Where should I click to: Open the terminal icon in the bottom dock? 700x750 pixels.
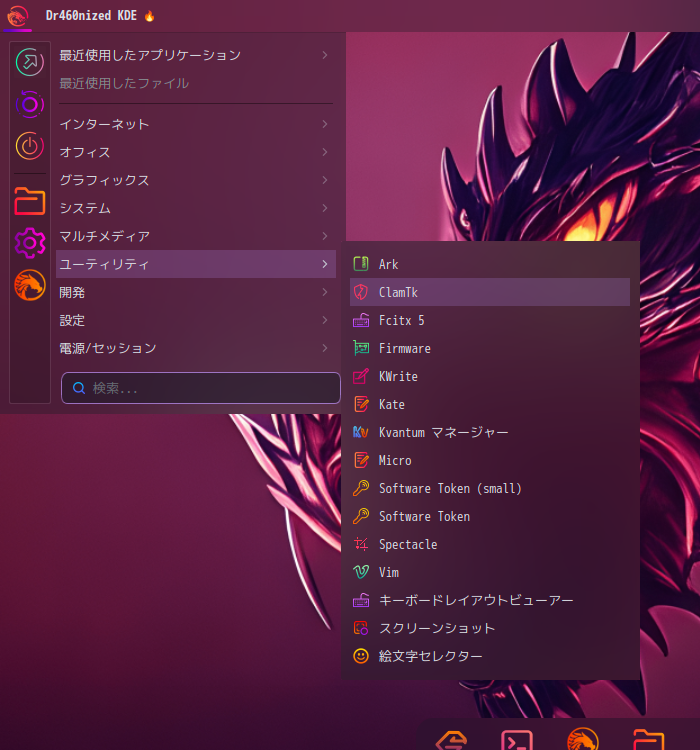click(517, 740)
